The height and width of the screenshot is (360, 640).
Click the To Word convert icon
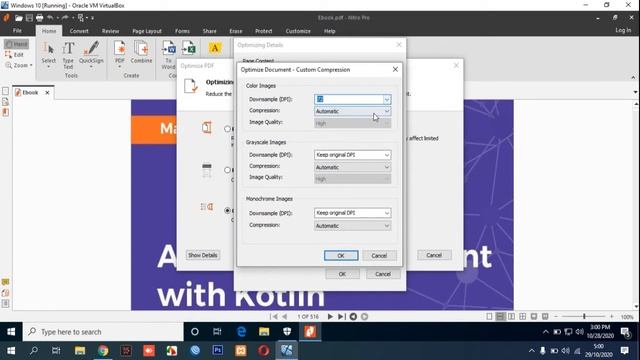click(169, 48)
